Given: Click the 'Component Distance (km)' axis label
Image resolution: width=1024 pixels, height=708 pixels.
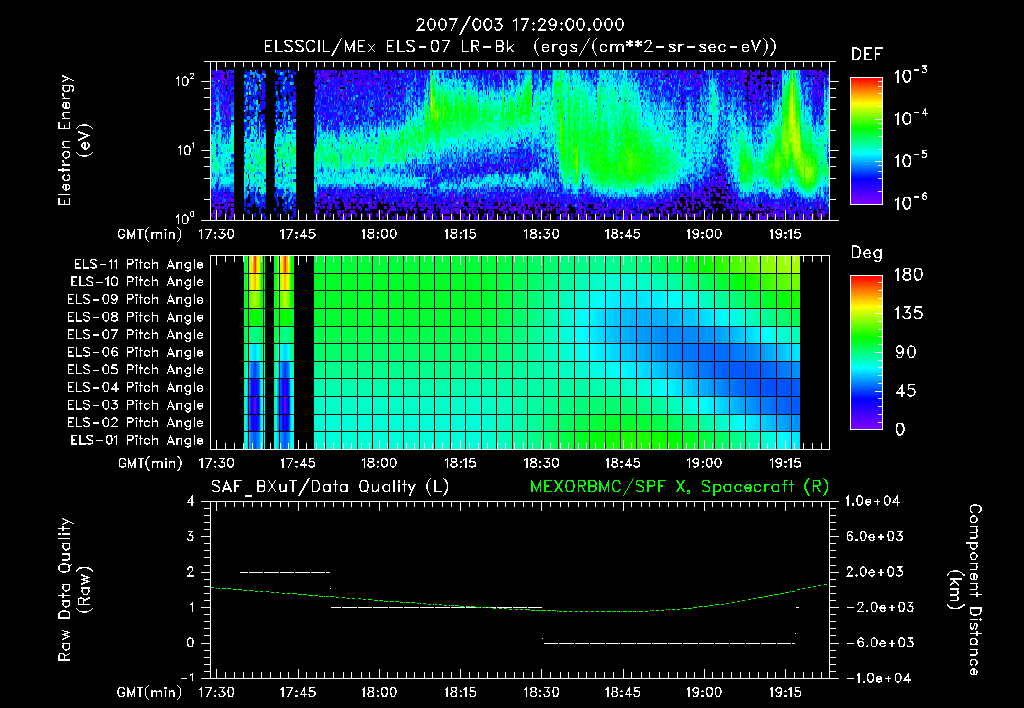Looking at the screenshot, I should pyautogui.click(x=965, y=590).
